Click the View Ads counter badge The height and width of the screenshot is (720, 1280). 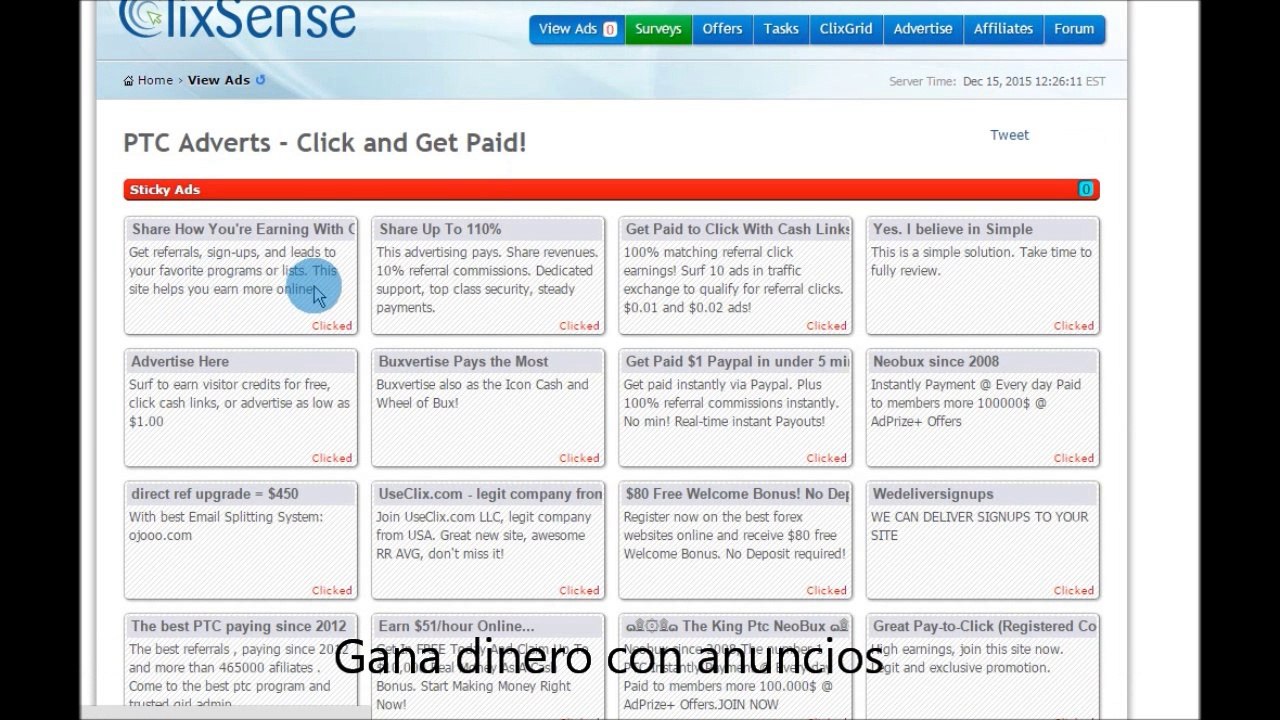click(610, 30)
